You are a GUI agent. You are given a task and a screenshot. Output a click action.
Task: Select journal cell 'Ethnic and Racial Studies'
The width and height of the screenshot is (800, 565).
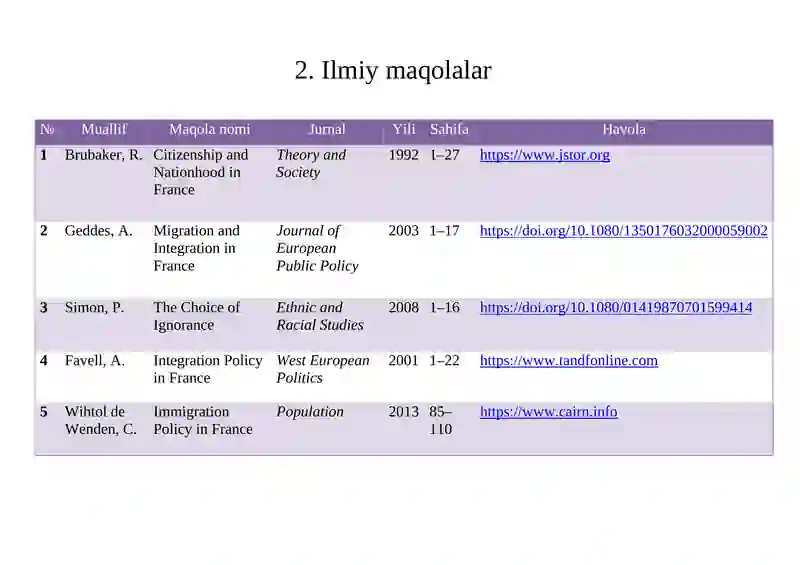click(320, 316)
